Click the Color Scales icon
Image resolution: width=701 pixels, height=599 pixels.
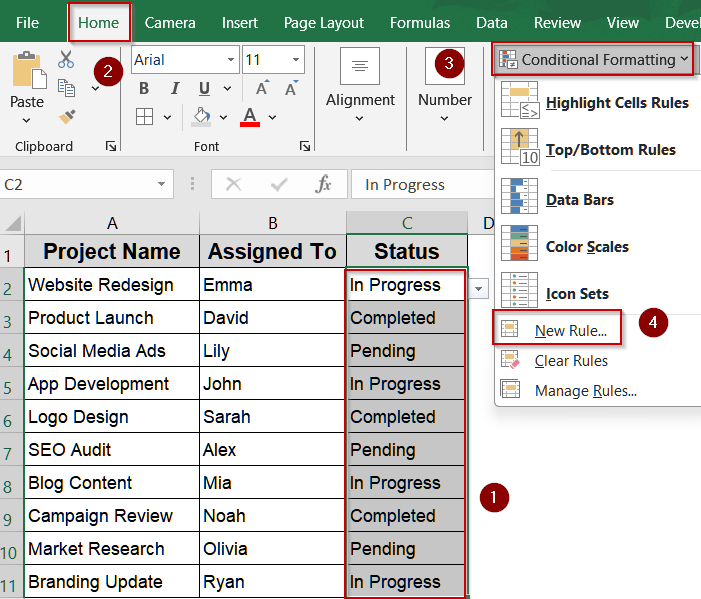(x=519, y=243)
